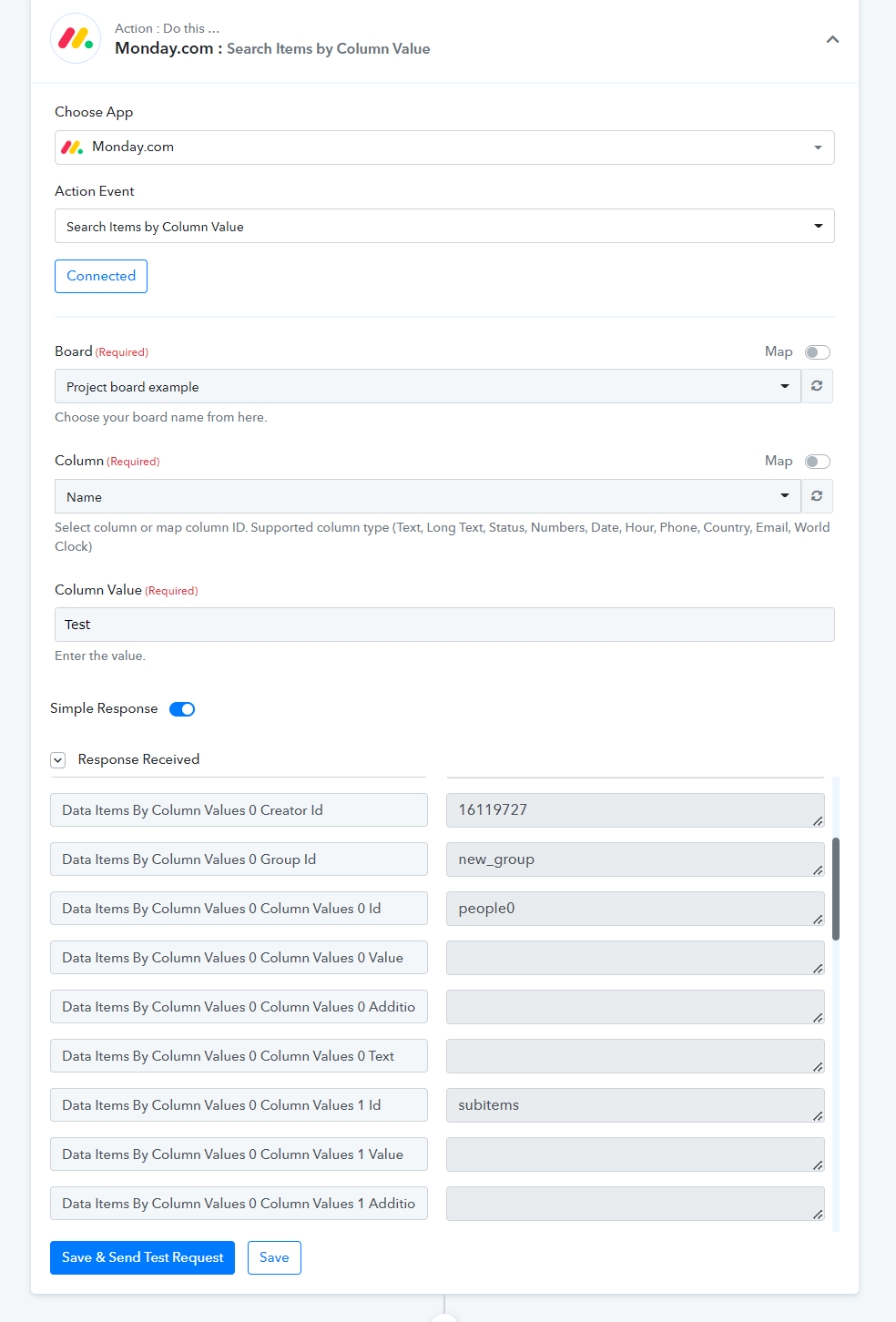This screenshot has height=1322, width=896.
Task: Click resize handle on subitems field
Action: [818, 1116]
